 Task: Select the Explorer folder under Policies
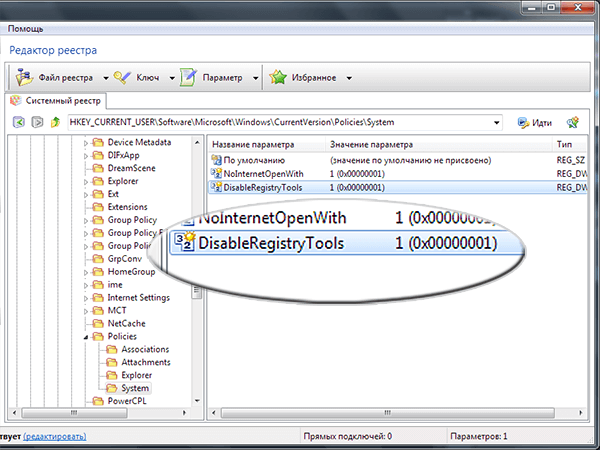pyautogui.click(x=136, y=375)
